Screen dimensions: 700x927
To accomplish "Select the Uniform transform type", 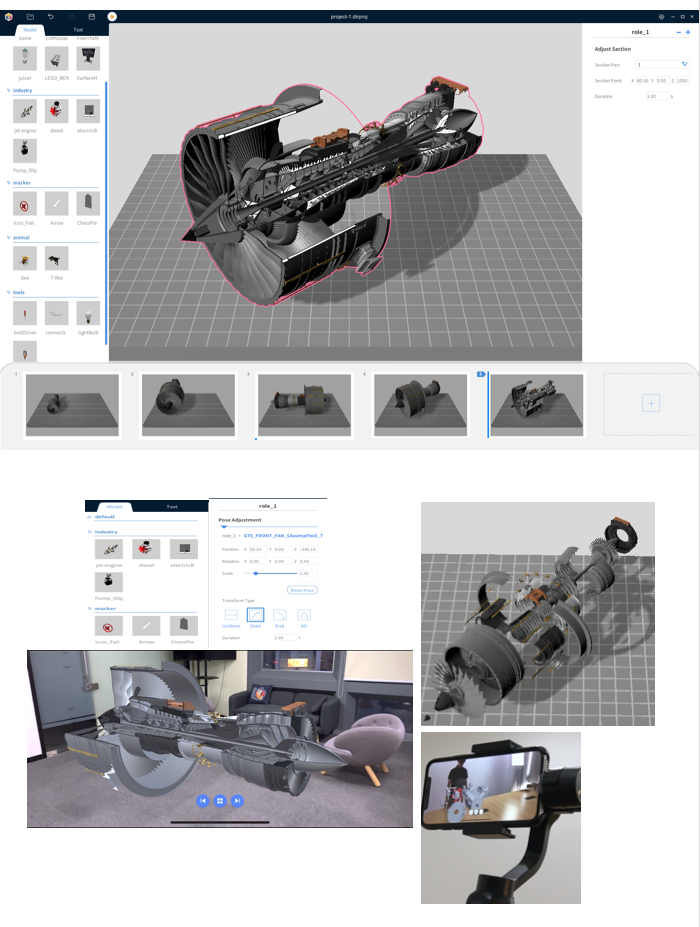I will (x=231, y=615).
